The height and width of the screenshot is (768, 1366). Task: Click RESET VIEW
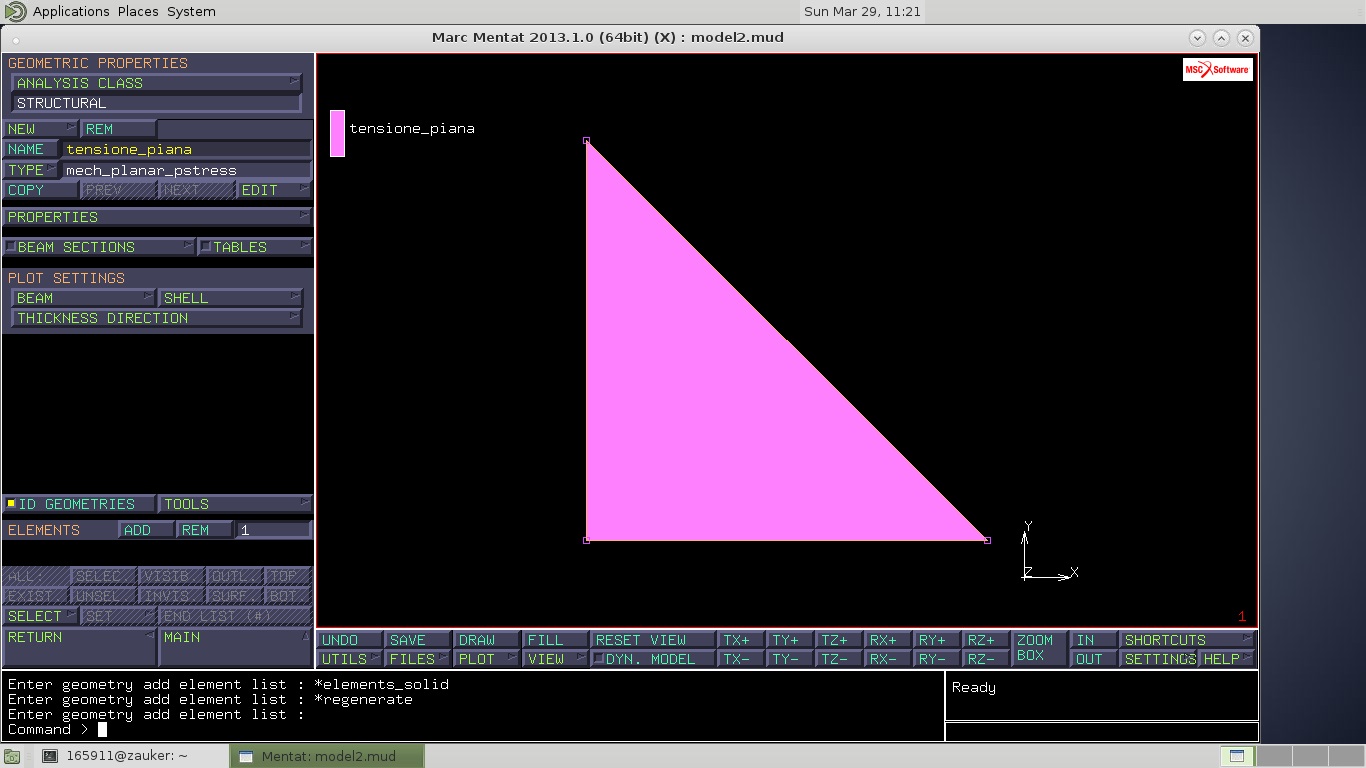tap(653, 640)
